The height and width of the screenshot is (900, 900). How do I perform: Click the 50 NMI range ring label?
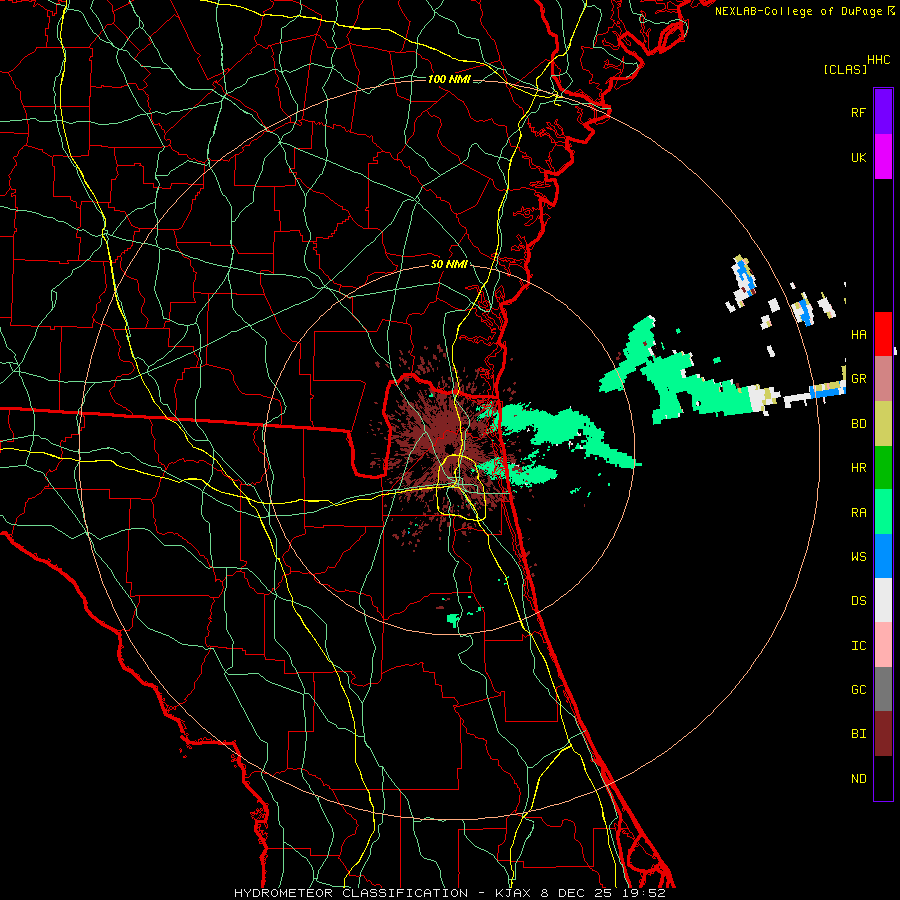449,265
